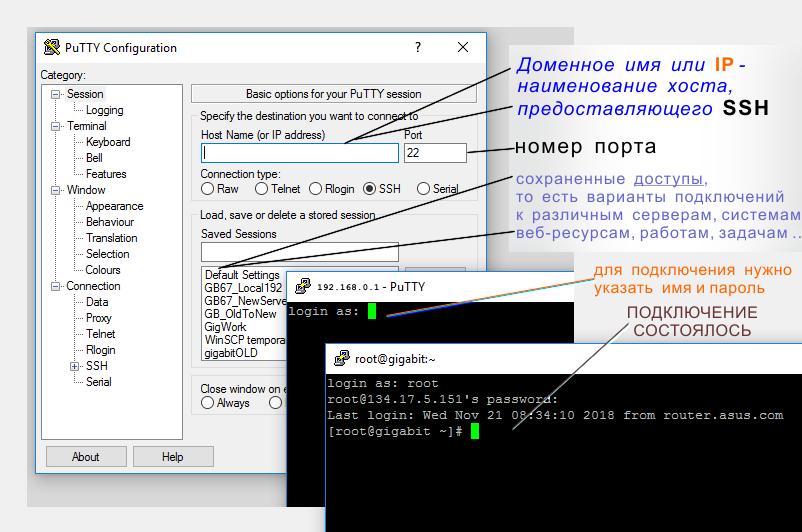Open the Bell category

point(94,158)
